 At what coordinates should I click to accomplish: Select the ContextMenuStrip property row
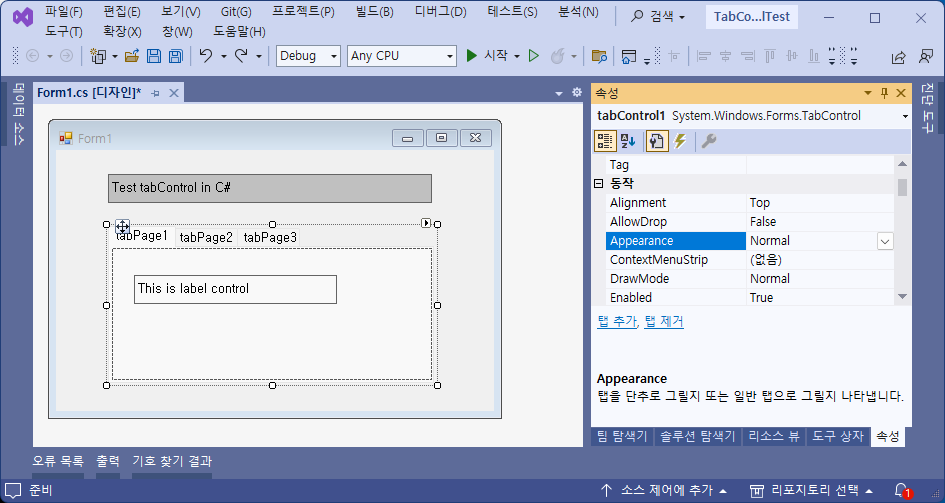pyautogui.click(x=749, y=260)
